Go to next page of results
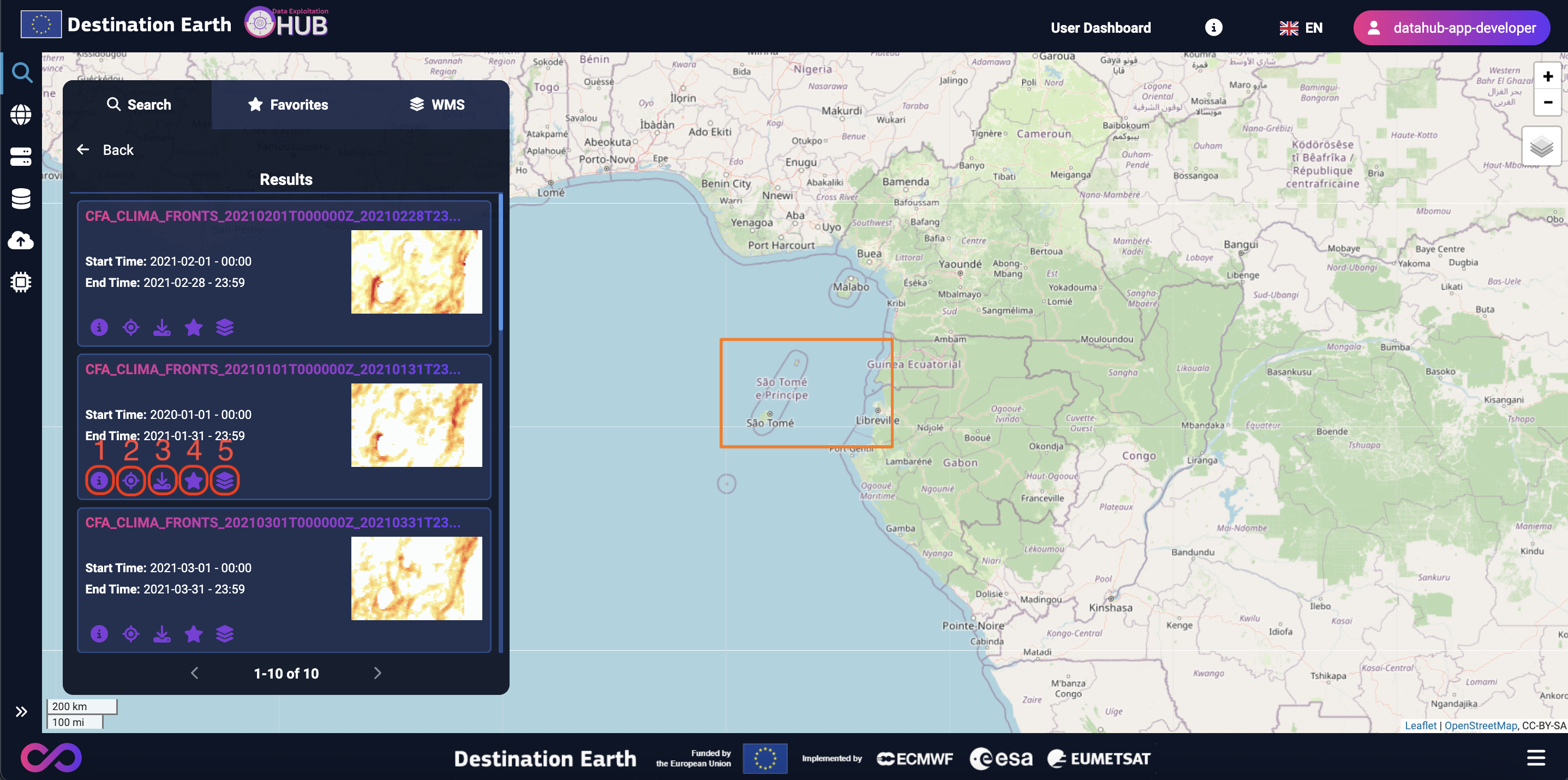This screenshot has width=1568, height=780. (x=378, y=673)
